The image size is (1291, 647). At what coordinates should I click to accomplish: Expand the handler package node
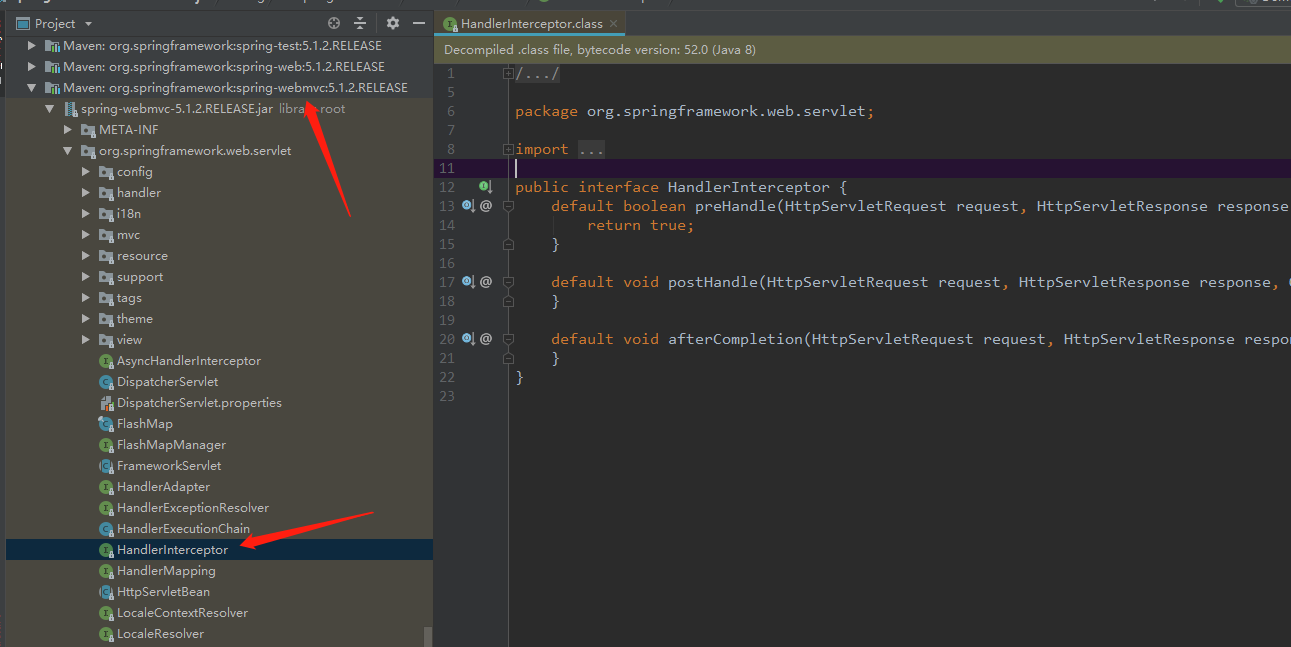pos(86,192)
